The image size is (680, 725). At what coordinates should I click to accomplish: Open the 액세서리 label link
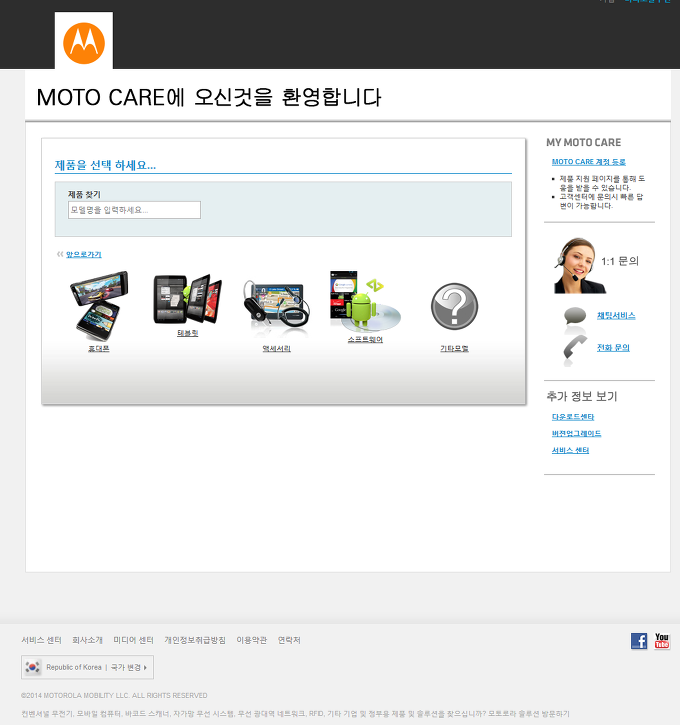pyautogui.click(x=276, y=349)
